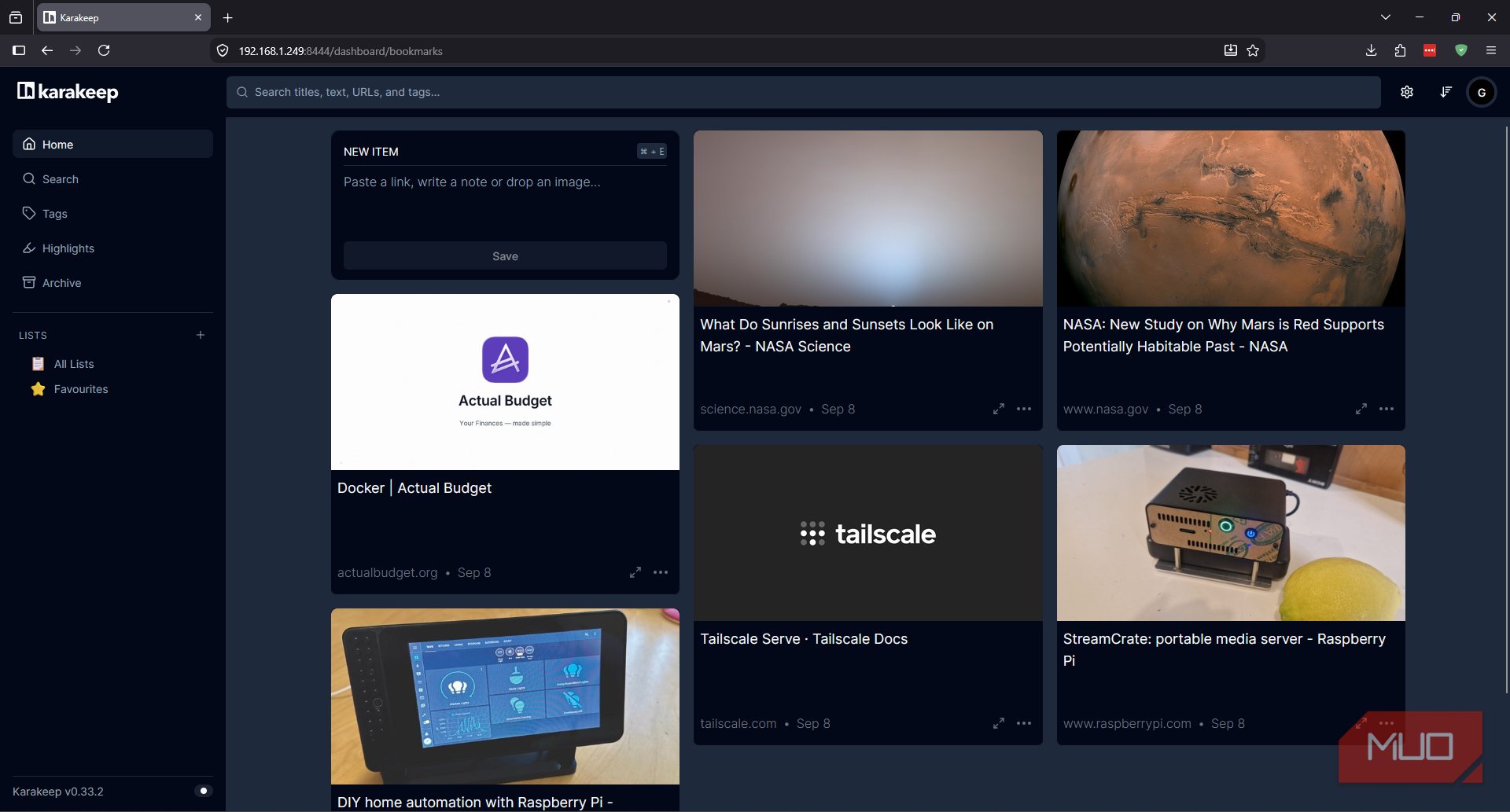Click the tailscale logo thumbnail
Screen dimensions: 1510x812
(x=868, y=533)
